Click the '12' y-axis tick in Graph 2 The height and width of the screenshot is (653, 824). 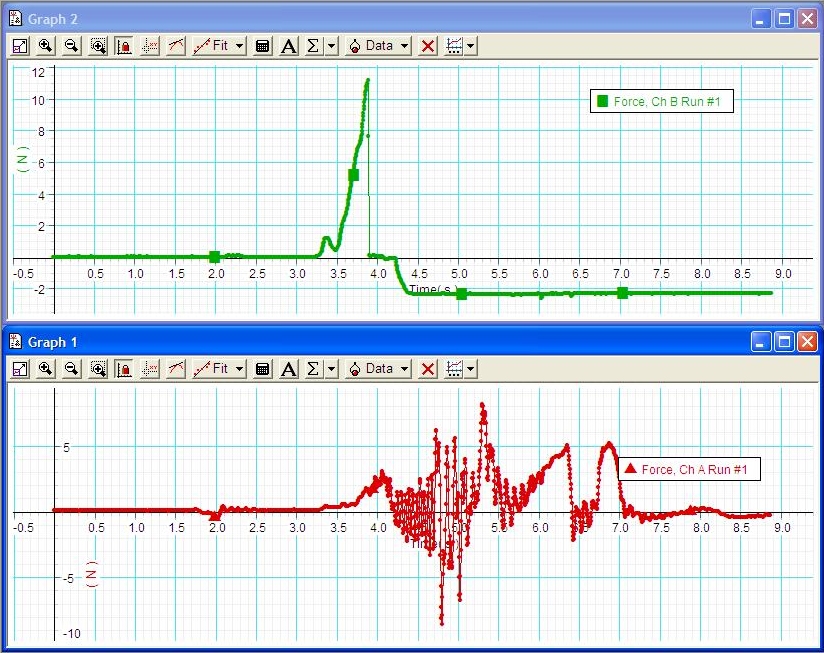coord(38,72)
